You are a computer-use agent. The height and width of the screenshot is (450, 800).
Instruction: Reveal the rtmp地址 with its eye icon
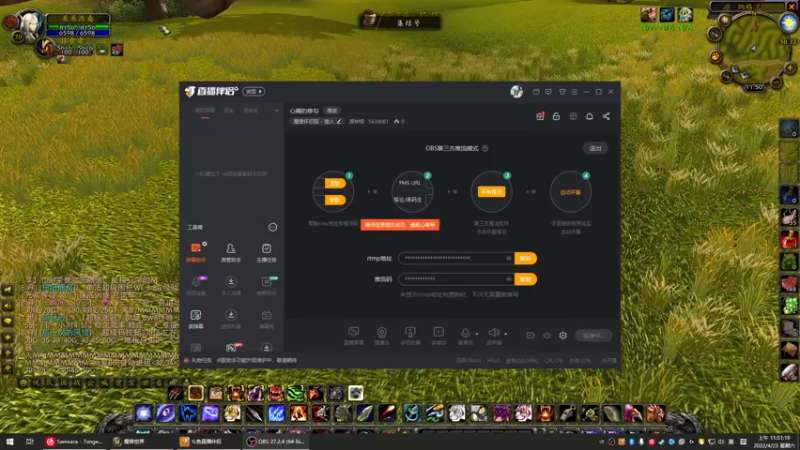pos(509,258)
